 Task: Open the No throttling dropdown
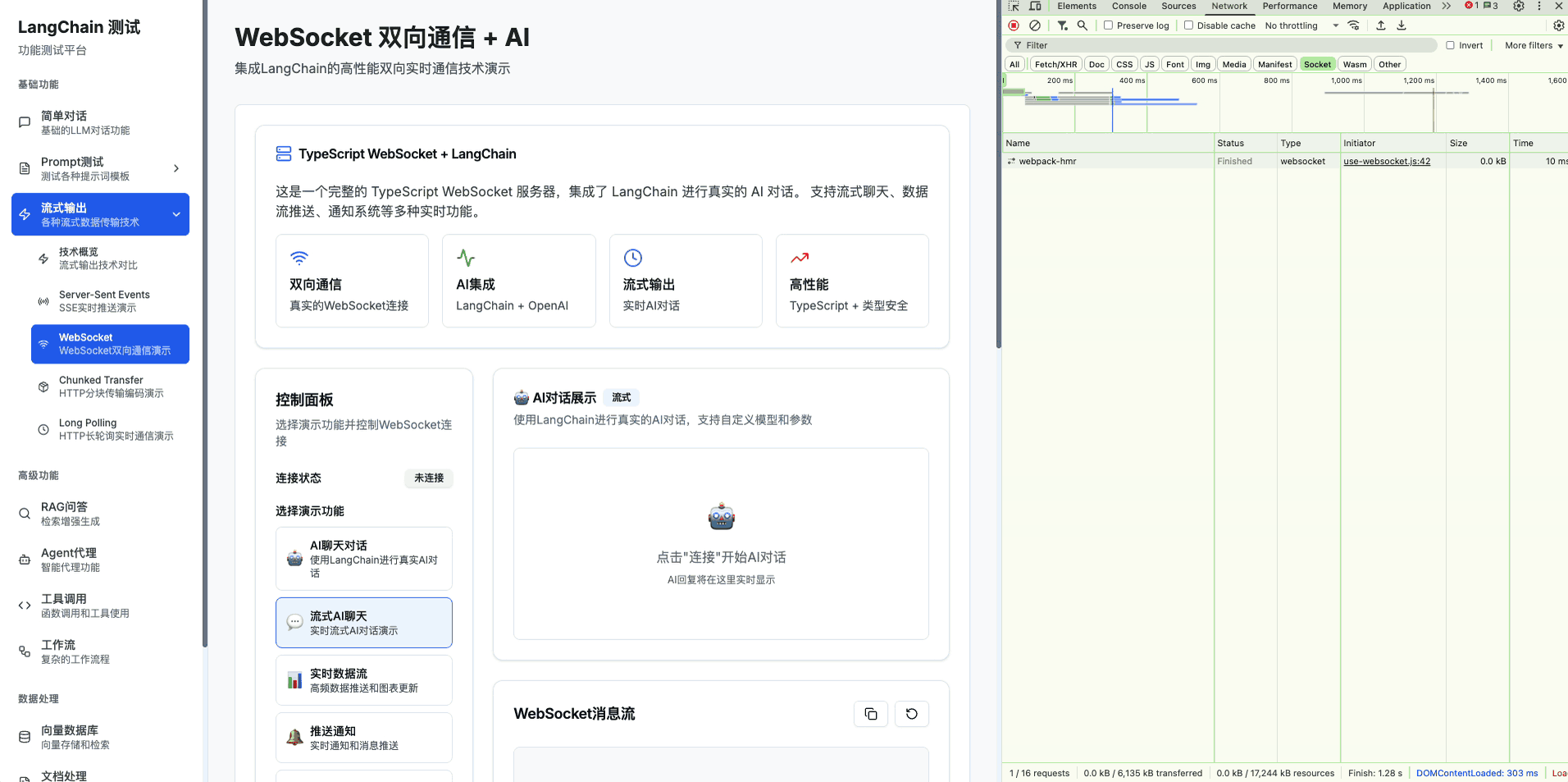(1301, 25)
